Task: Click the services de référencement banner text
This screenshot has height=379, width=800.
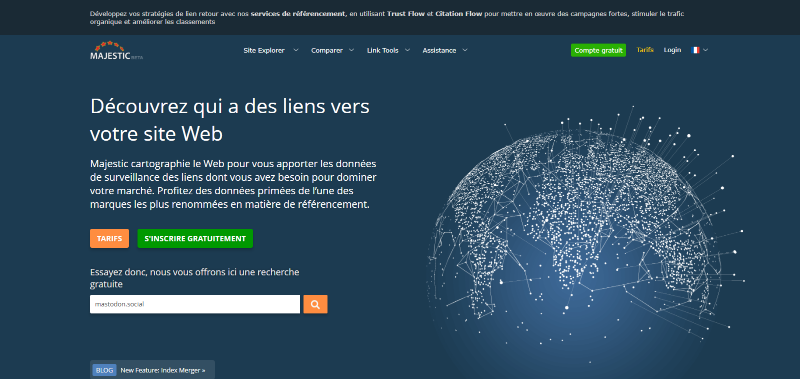Action: click(297, 14)
